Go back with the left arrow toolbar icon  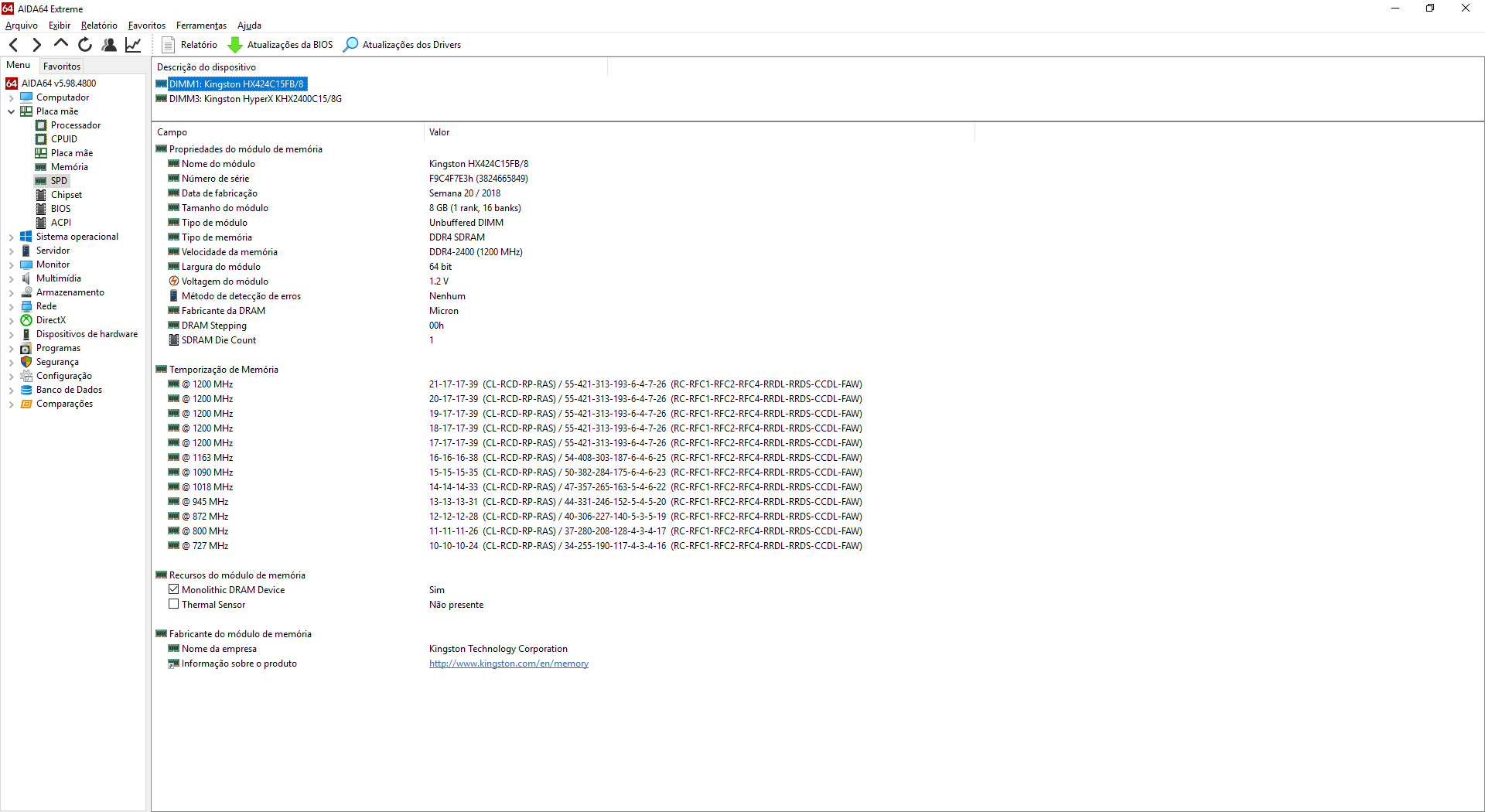pyautogui.click(x=14, y=45)
